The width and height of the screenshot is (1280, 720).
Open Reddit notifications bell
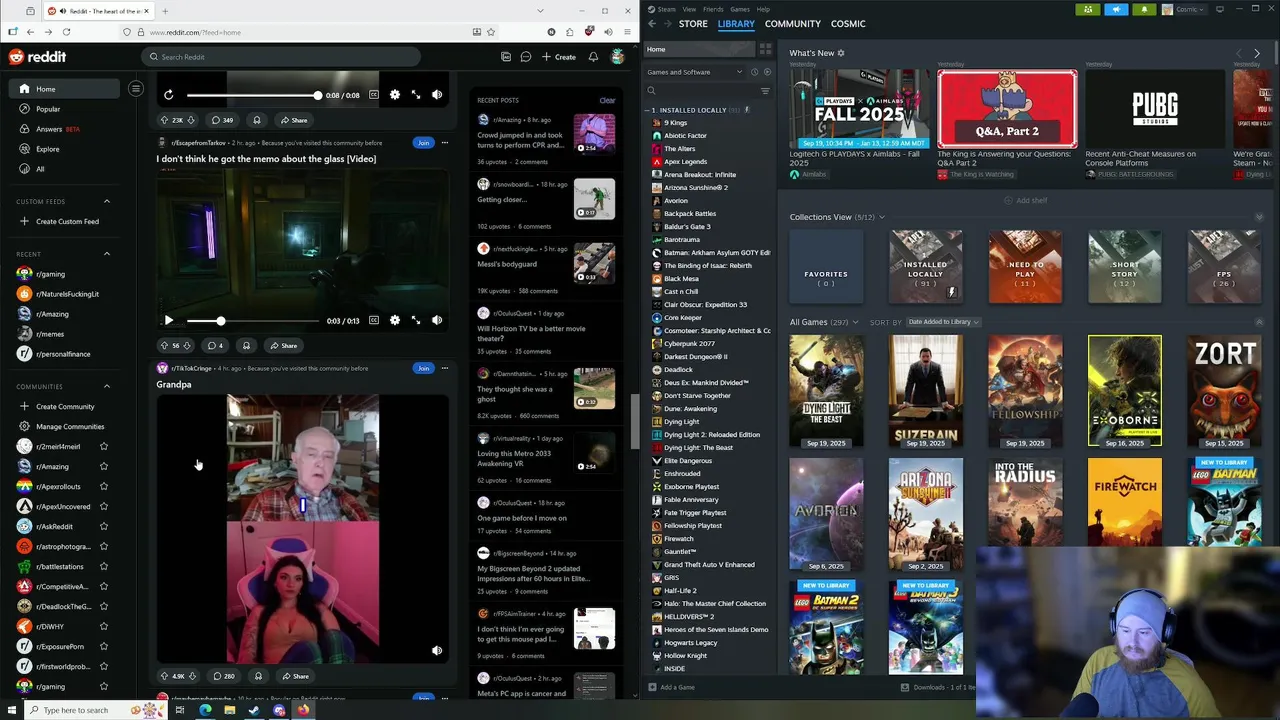pos(593,57)
